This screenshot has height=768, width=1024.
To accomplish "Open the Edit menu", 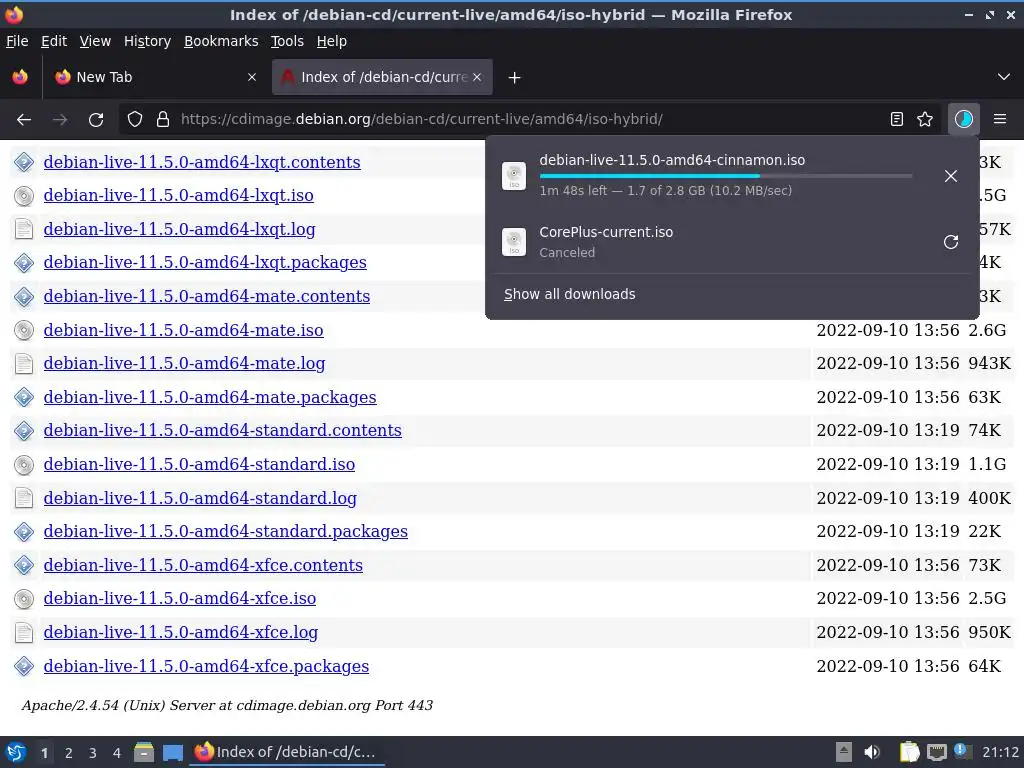I will (x=54, y=41).
